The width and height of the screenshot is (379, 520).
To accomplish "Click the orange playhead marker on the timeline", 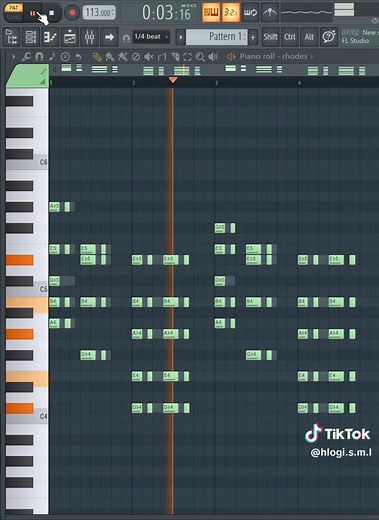I will [x=173, y=80].
